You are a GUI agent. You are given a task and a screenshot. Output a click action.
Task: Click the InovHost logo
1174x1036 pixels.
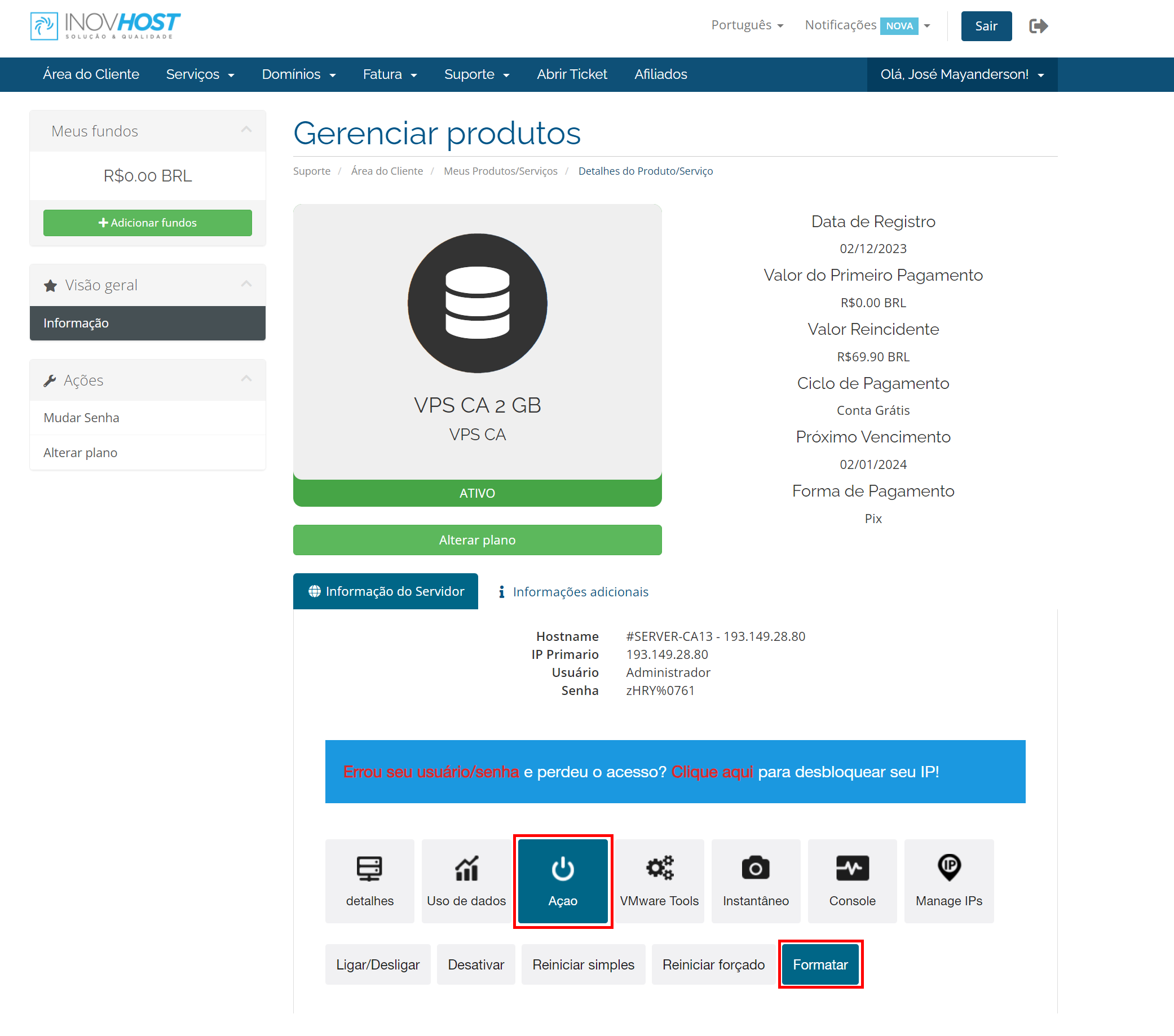tap(105, 26)
